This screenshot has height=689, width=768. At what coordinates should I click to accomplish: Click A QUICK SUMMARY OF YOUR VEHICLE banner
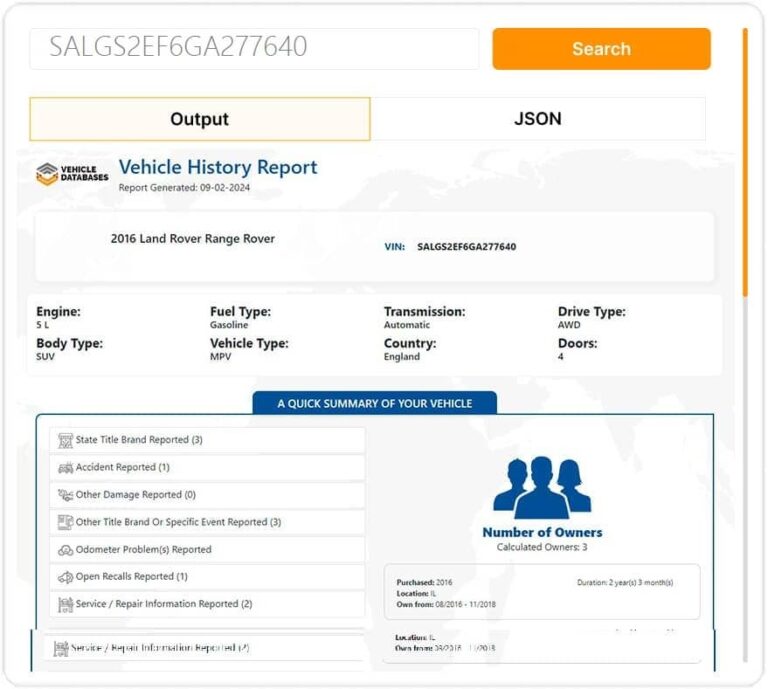375,404
